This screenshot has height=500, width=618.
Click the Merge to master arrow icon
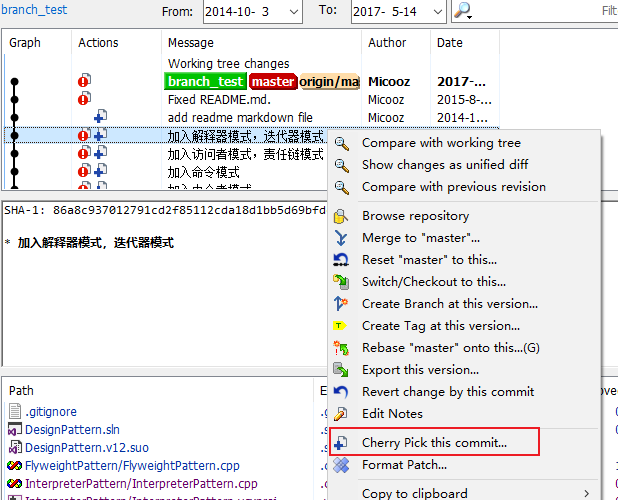pyautogui.click(x=341, y=238)
